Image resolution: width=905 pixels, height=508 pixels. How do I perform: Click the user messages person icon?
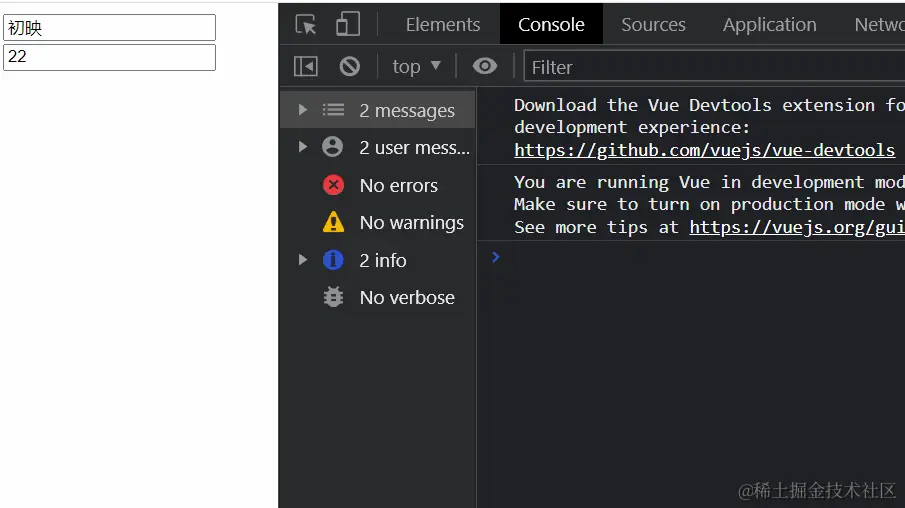coord(332,147)
